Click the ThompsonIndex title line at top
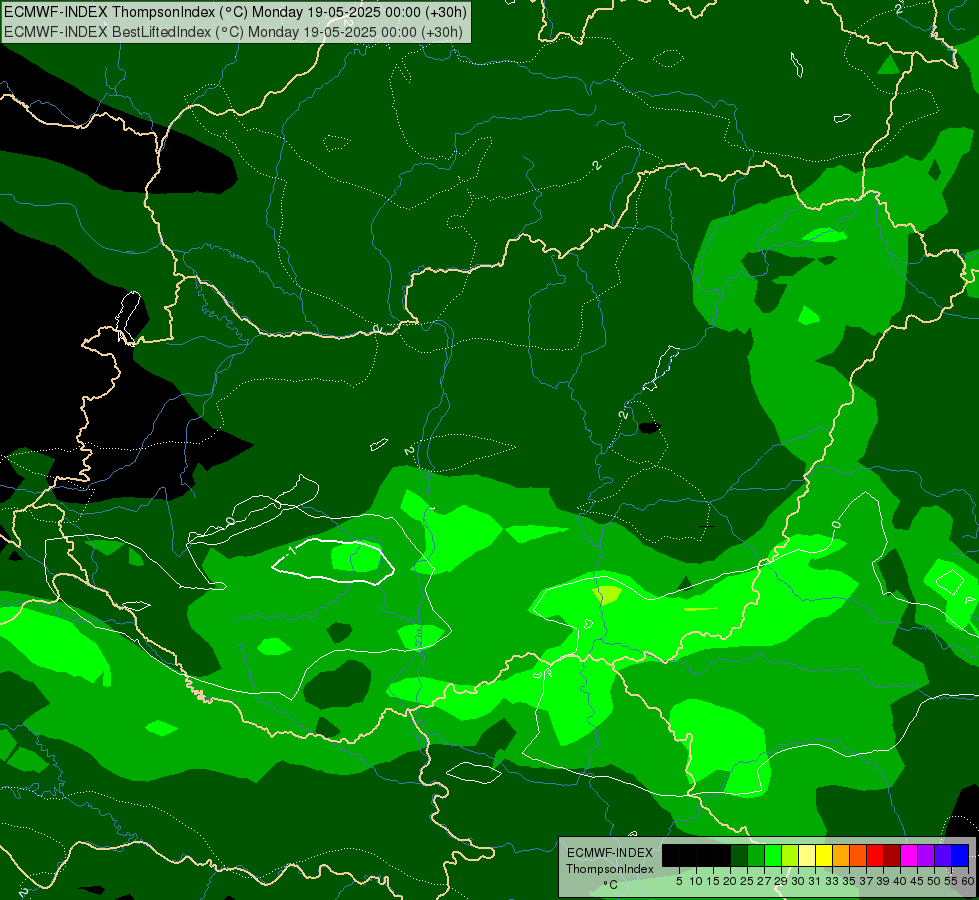The width and height of the screenshot is (979, 900). point(235,12)
